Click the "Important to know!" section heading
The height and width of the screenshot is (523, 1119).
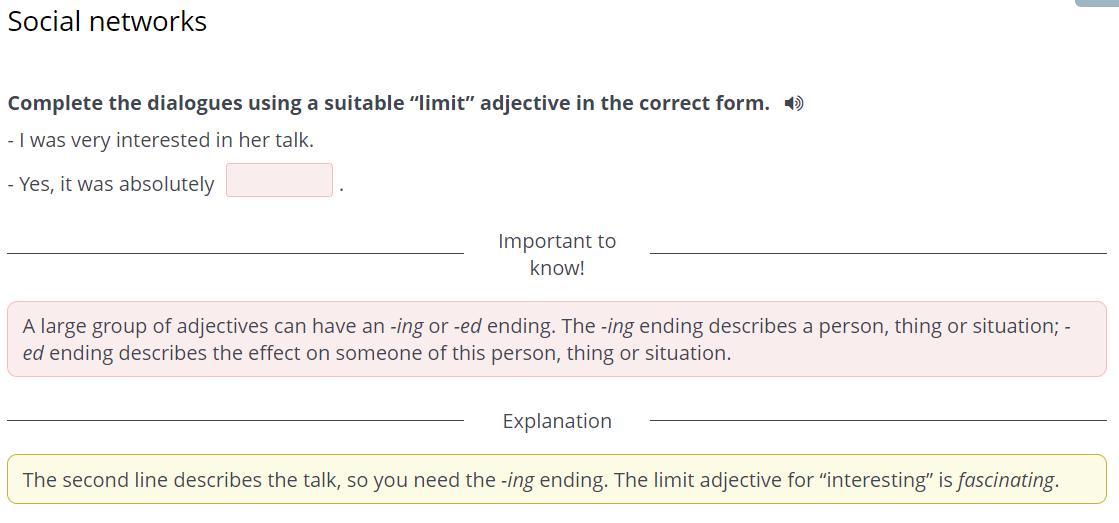click(557, 255)
